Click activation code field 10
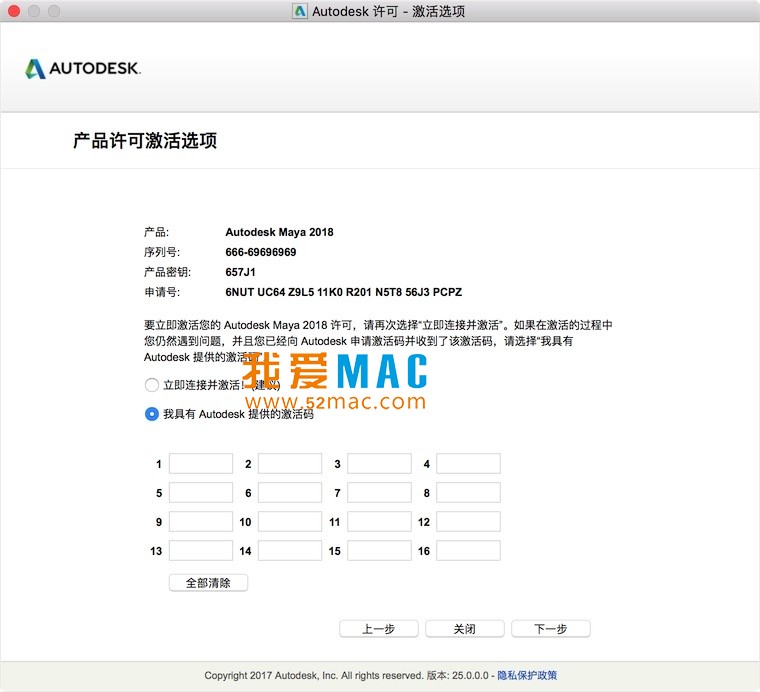The image size is (760, 692). 290,522
